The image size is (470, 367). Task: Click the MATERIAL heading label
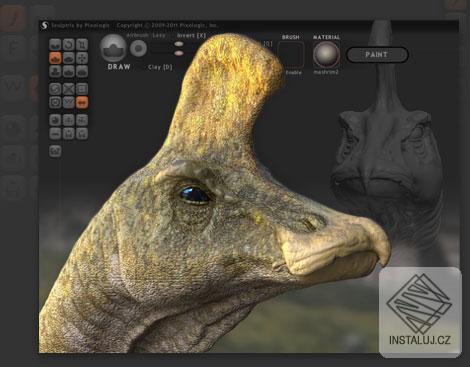pos(326,37)
